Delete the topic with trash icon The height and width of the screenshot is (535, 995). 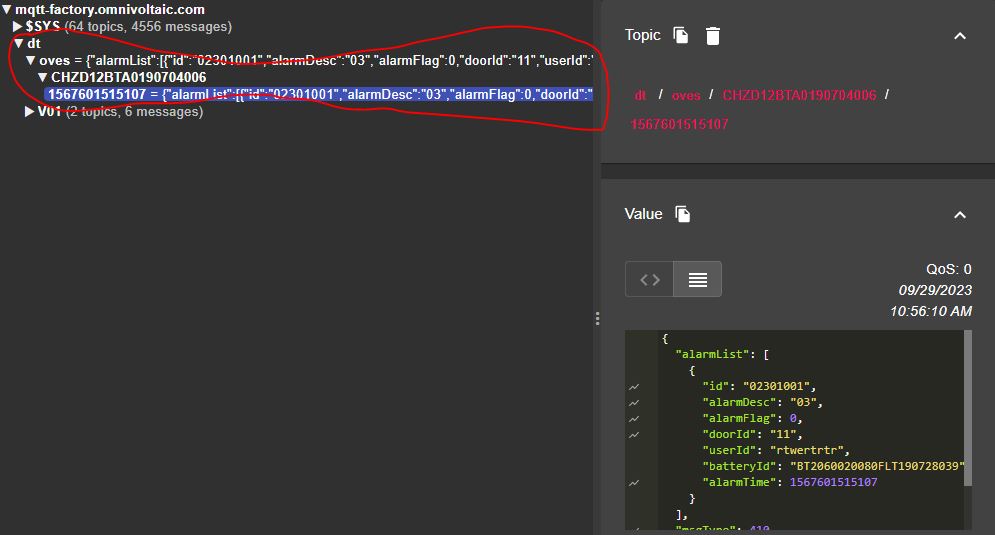pos(713,36)
